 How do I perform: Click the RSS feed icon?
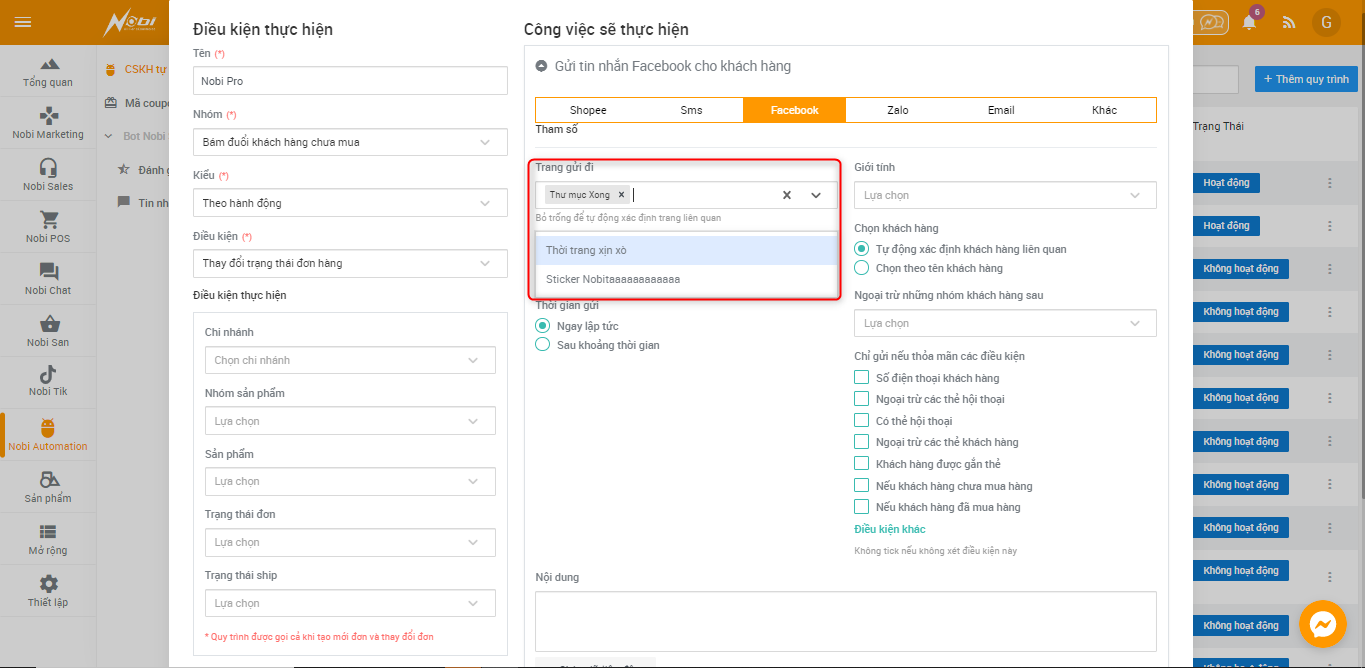tap(1289, 22)
